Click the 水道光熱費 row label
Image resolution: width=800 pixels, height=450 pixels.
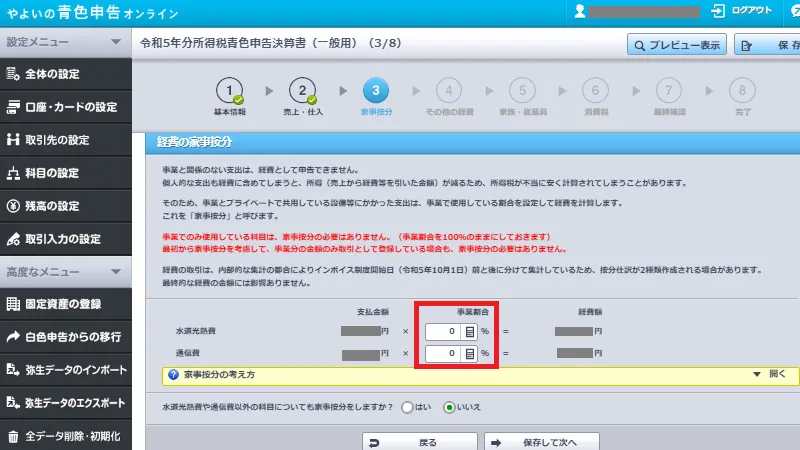click(x=196, y=331)
